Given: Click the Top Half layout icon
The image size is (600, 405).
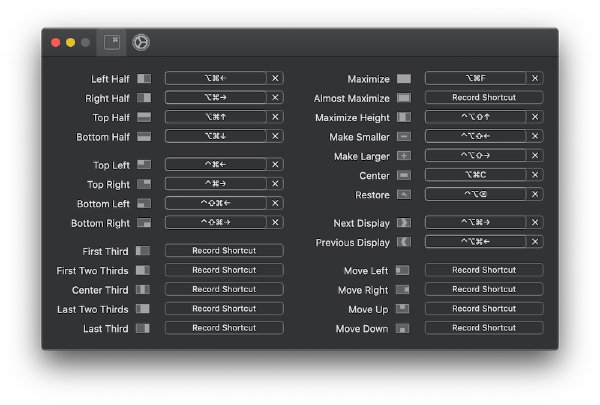Looking at the screenshot, I should 144,117.
